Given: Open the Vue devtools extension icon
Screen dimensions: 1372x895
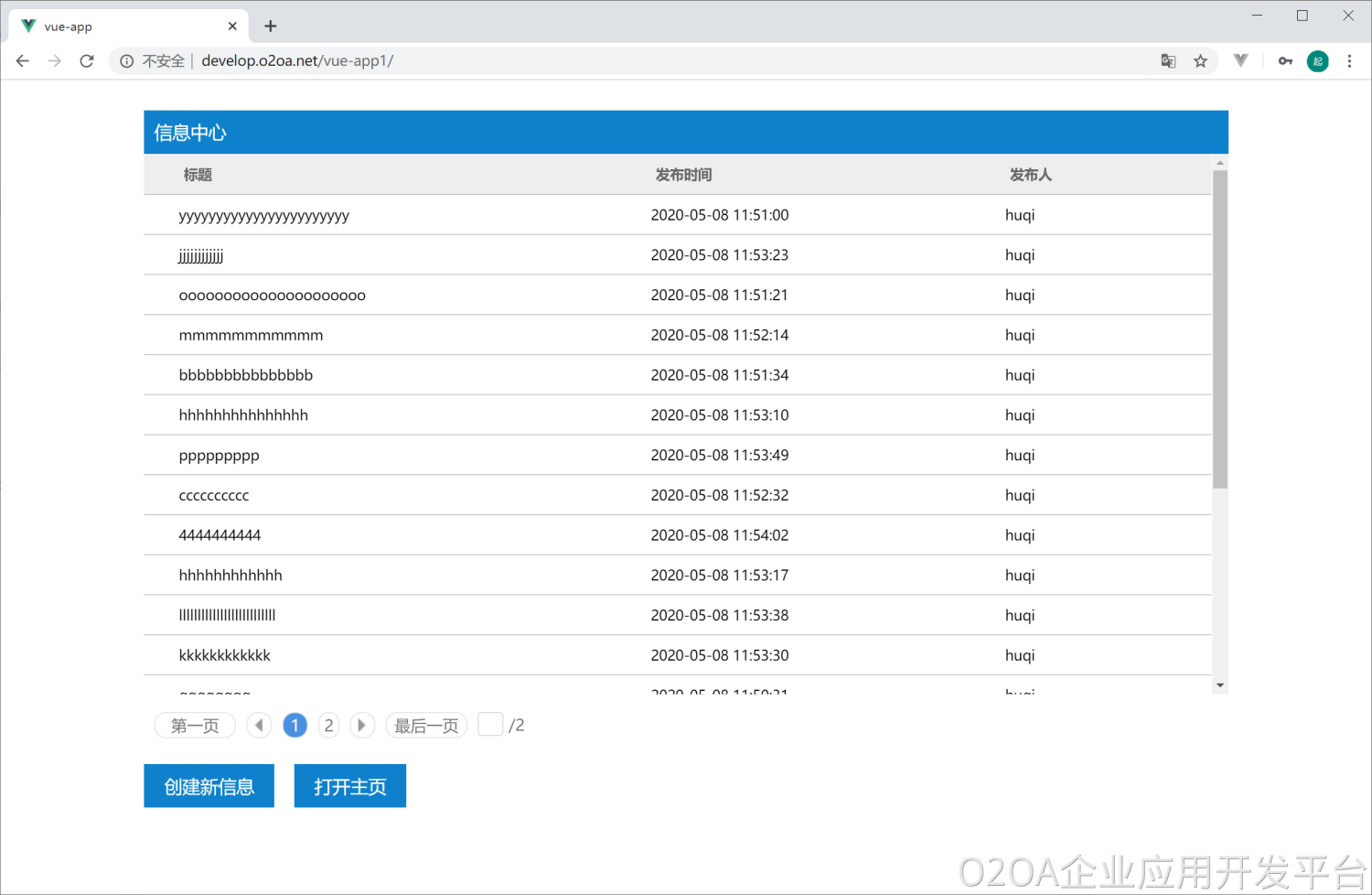Looking at the screenshot, I should [x=1240, y=61].
